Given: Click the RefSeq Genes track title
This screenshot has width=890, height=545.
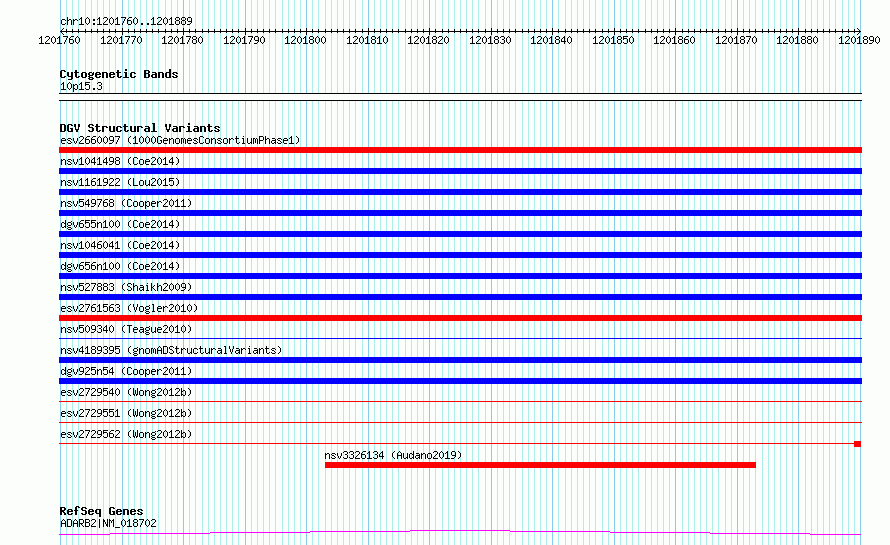Looking at the screenshot, I should [x=101, y=511].
